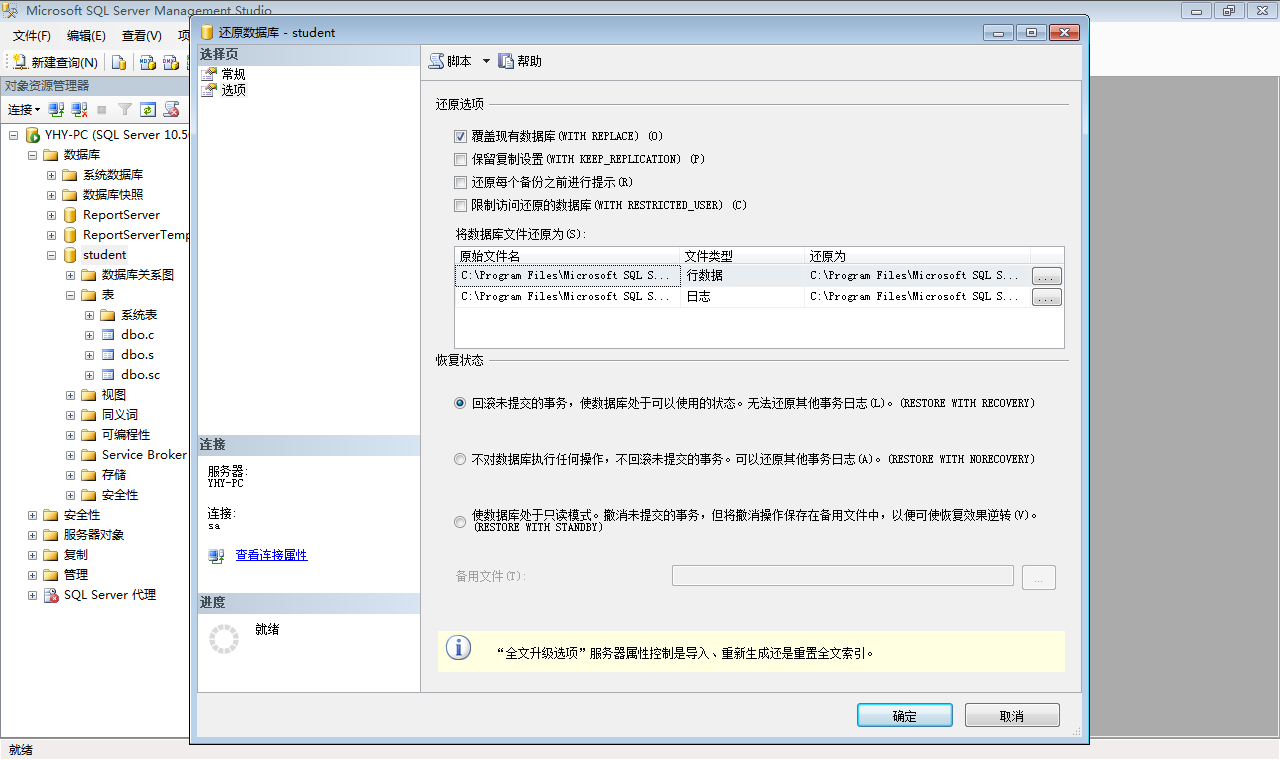The width and height of the screenshot is (1280, 760).
Task: Click browse button for 日志 file row
Action: click(1046, 297)
